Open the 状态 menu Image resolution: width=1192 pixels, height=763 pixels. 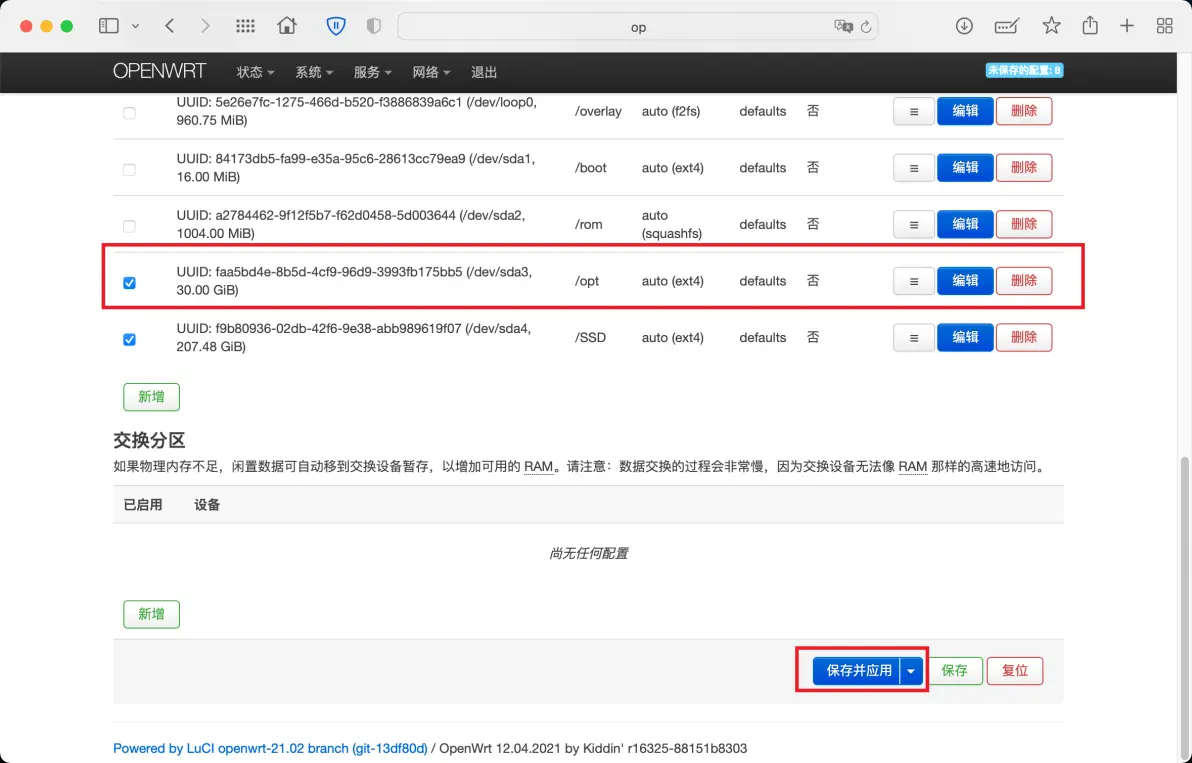(x=255, y=72)
